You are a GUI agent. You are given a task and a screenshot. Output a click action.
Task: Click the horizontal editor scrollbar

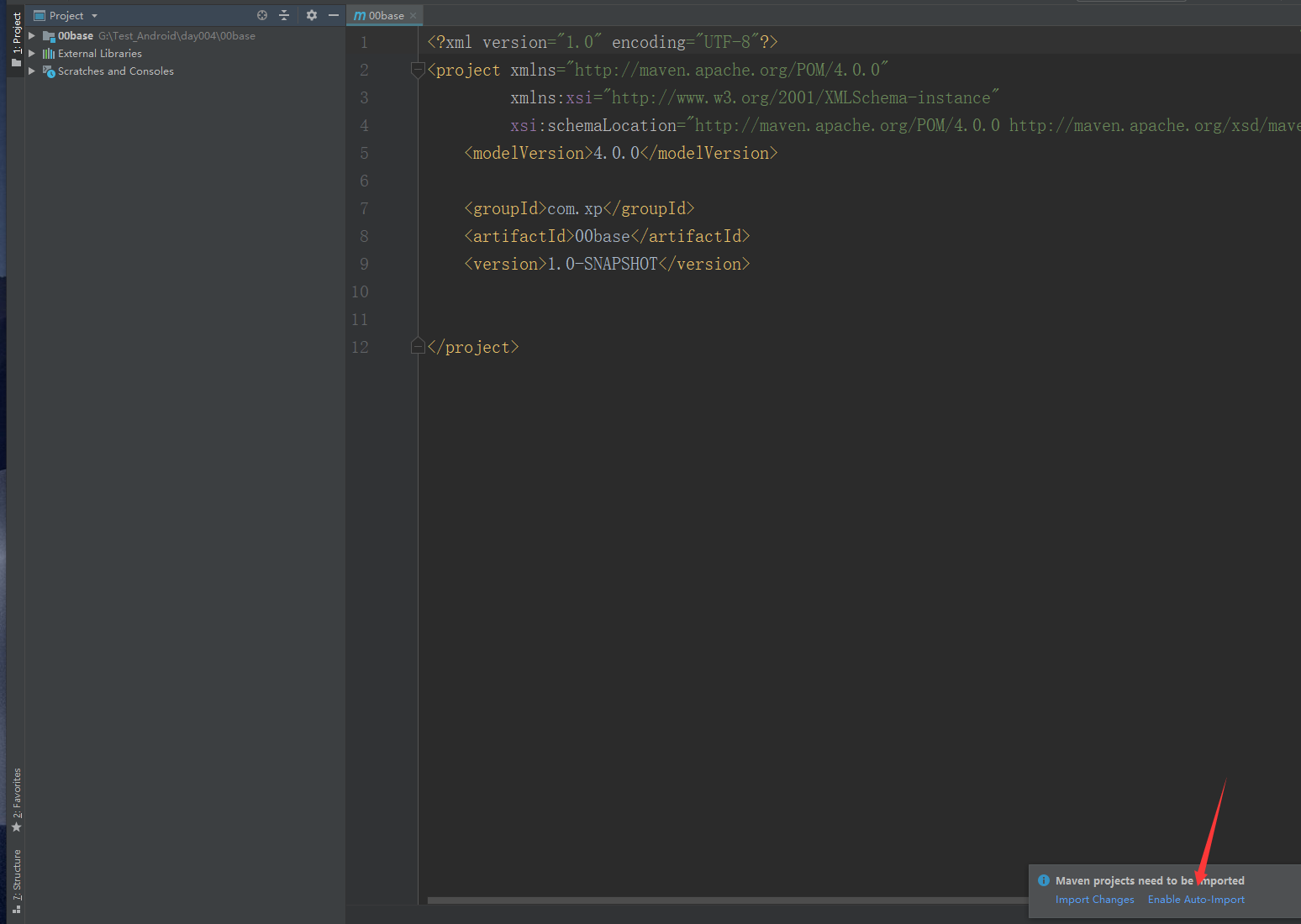point(727,900)
